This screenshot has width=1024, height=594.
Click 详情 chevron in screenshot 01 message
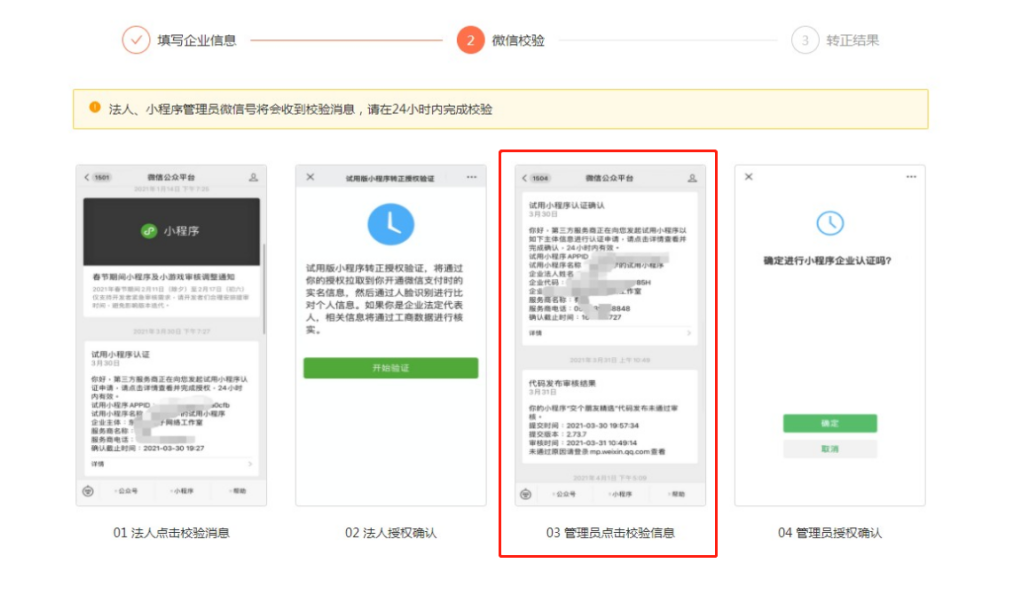click(249, 464)
